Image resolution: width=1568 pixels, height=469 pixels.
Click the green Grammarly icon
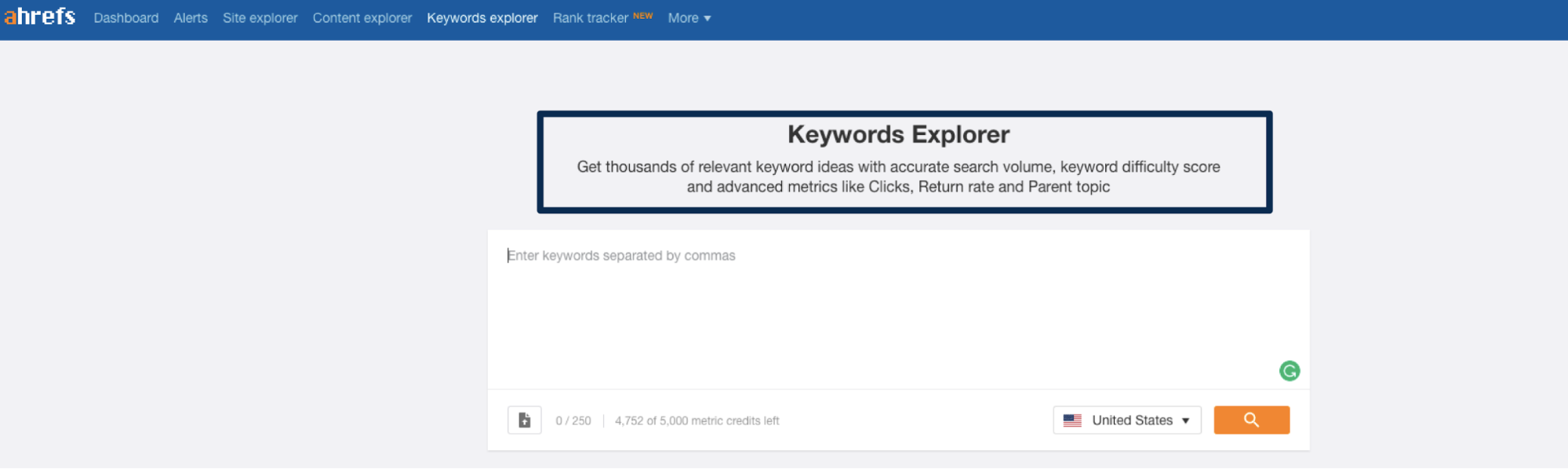click(1289, 371)
